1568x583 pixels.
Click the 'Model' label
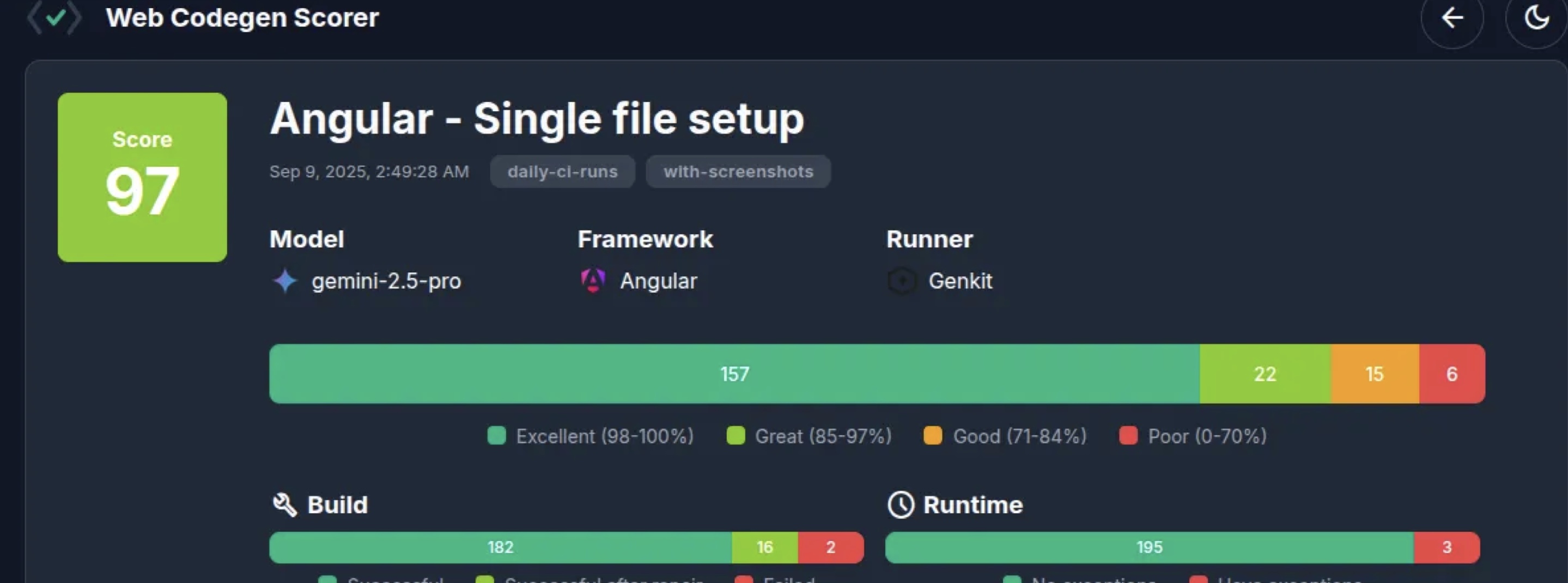click(x=307, y=239)
